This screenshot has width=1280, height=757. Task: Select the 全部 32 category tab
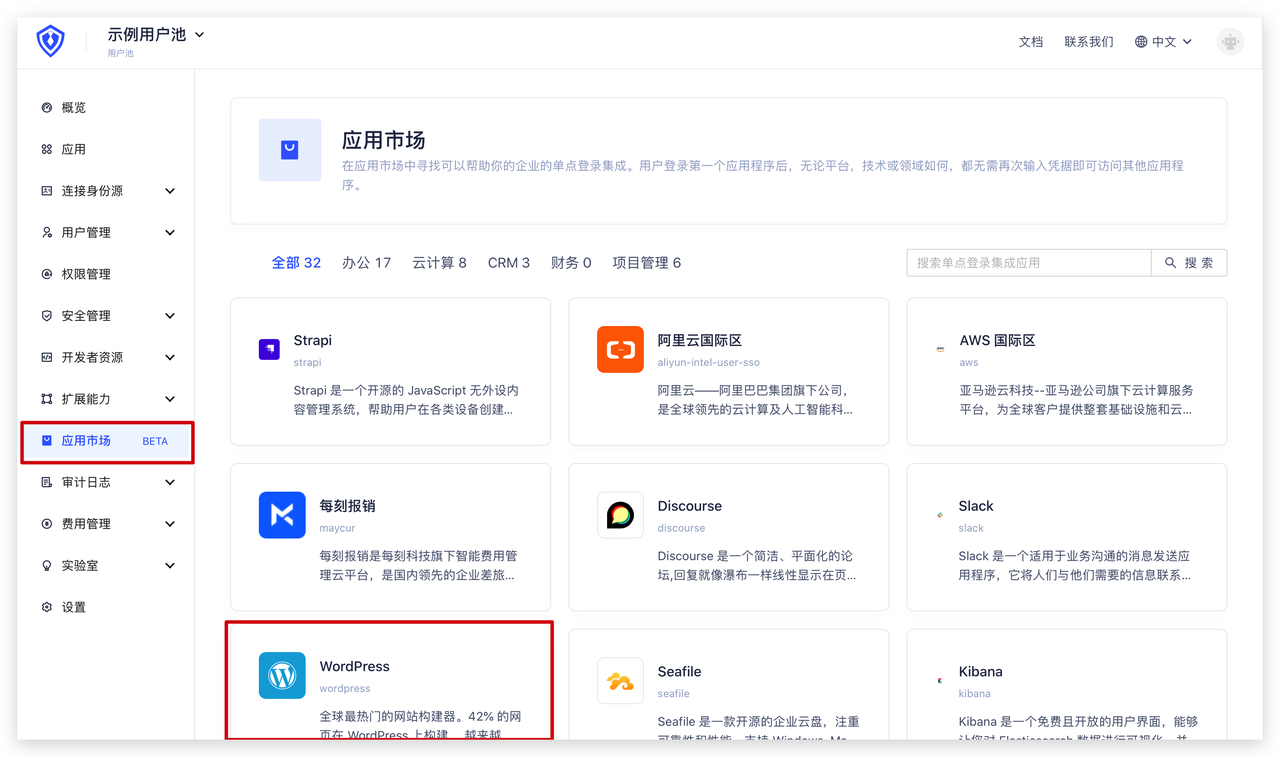tap(296, 263)
